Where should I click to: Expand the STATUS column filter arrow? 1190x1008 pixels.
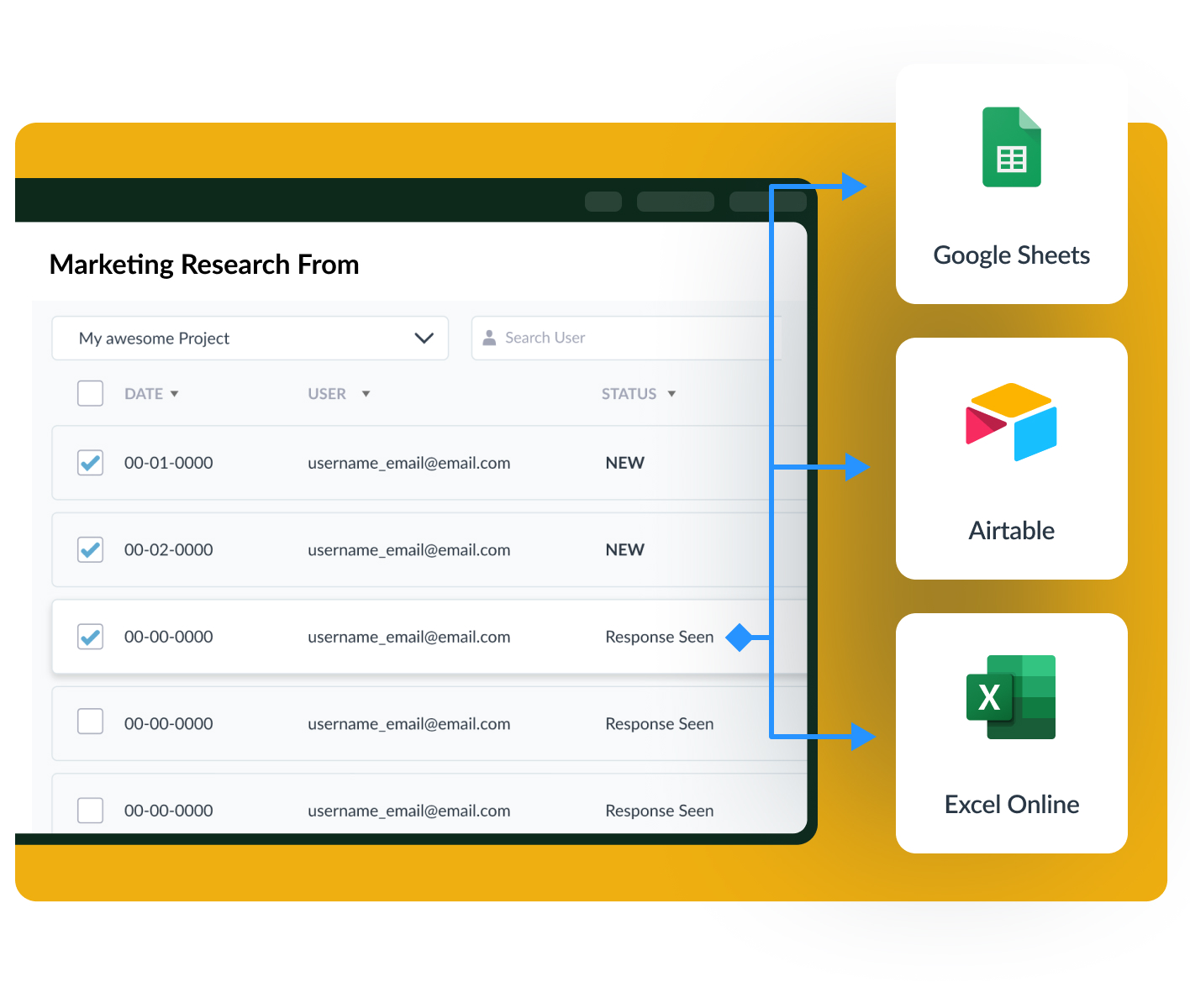coord(671,394)
